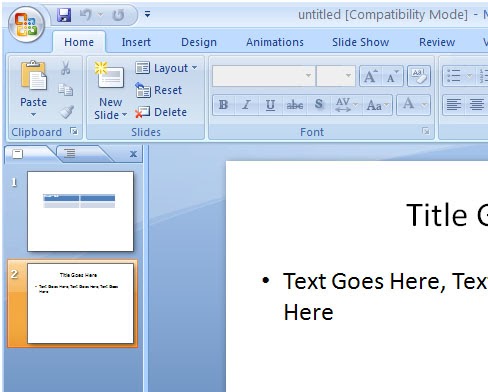This screenshot has width=488, height=392.
Task: Open the Office Button menu
Action: click(x=26, y=24)
